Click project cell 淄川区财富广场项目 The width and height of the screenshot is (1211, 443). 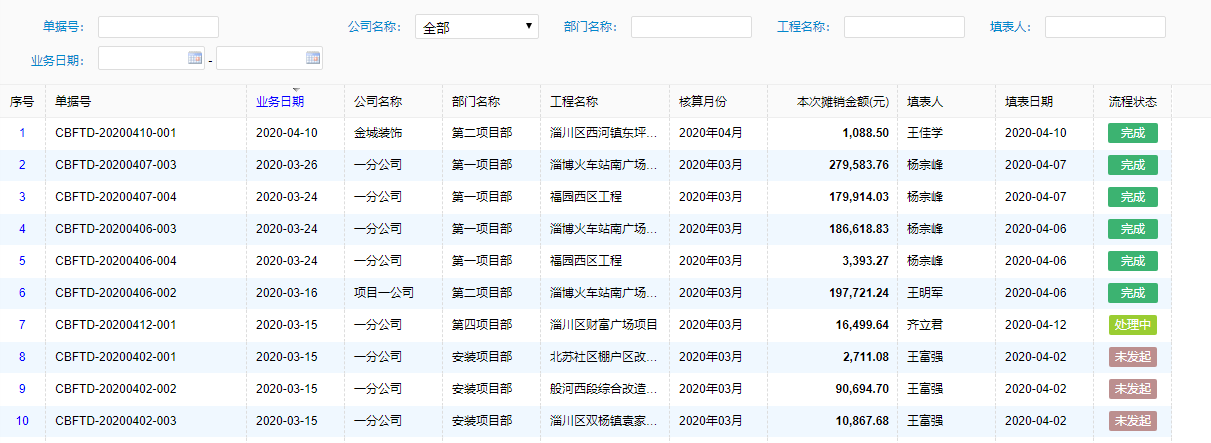tap(604, 325)
